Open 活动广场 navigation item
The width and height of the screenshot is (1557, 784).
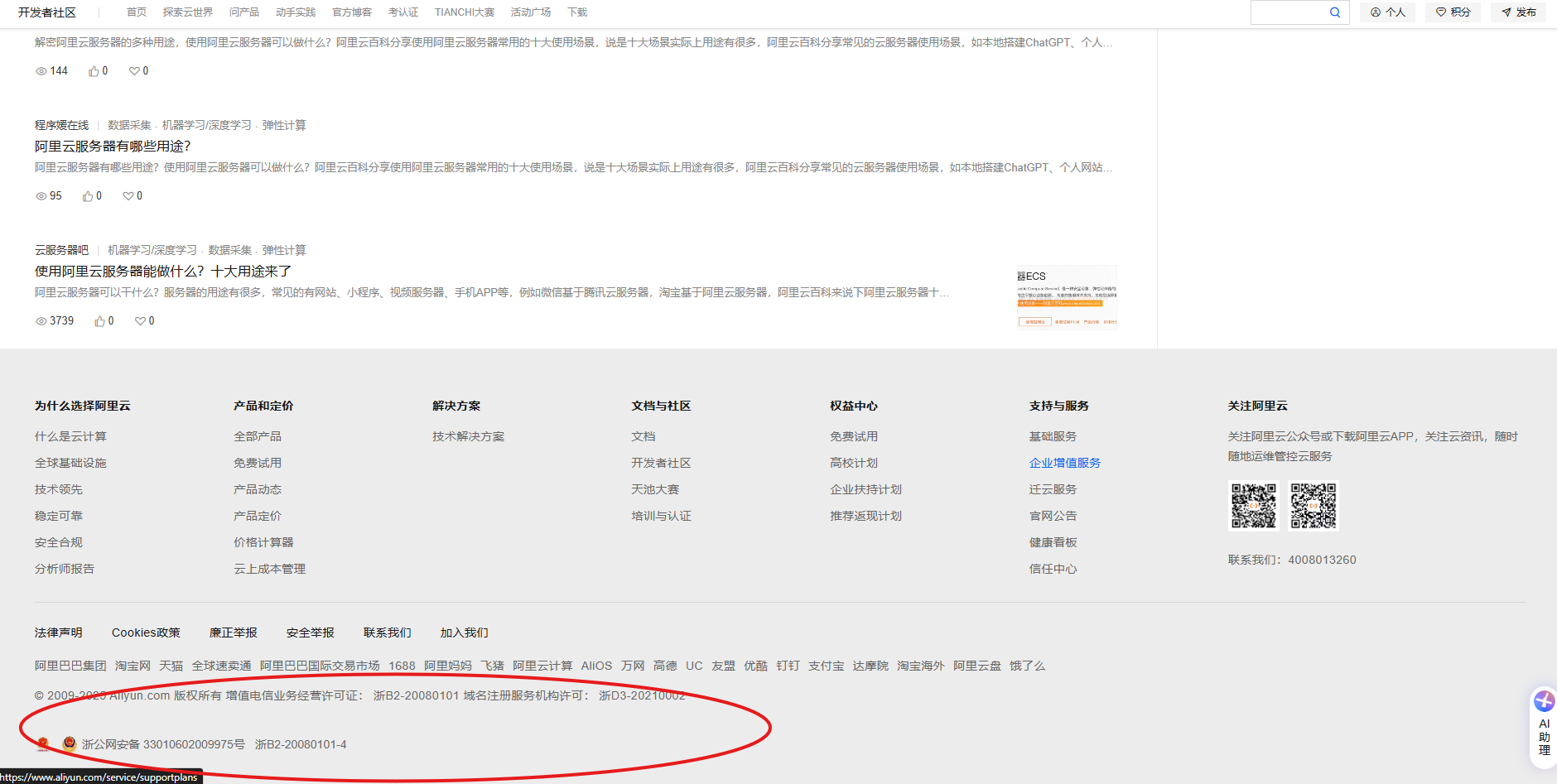[x=531, y=12]
